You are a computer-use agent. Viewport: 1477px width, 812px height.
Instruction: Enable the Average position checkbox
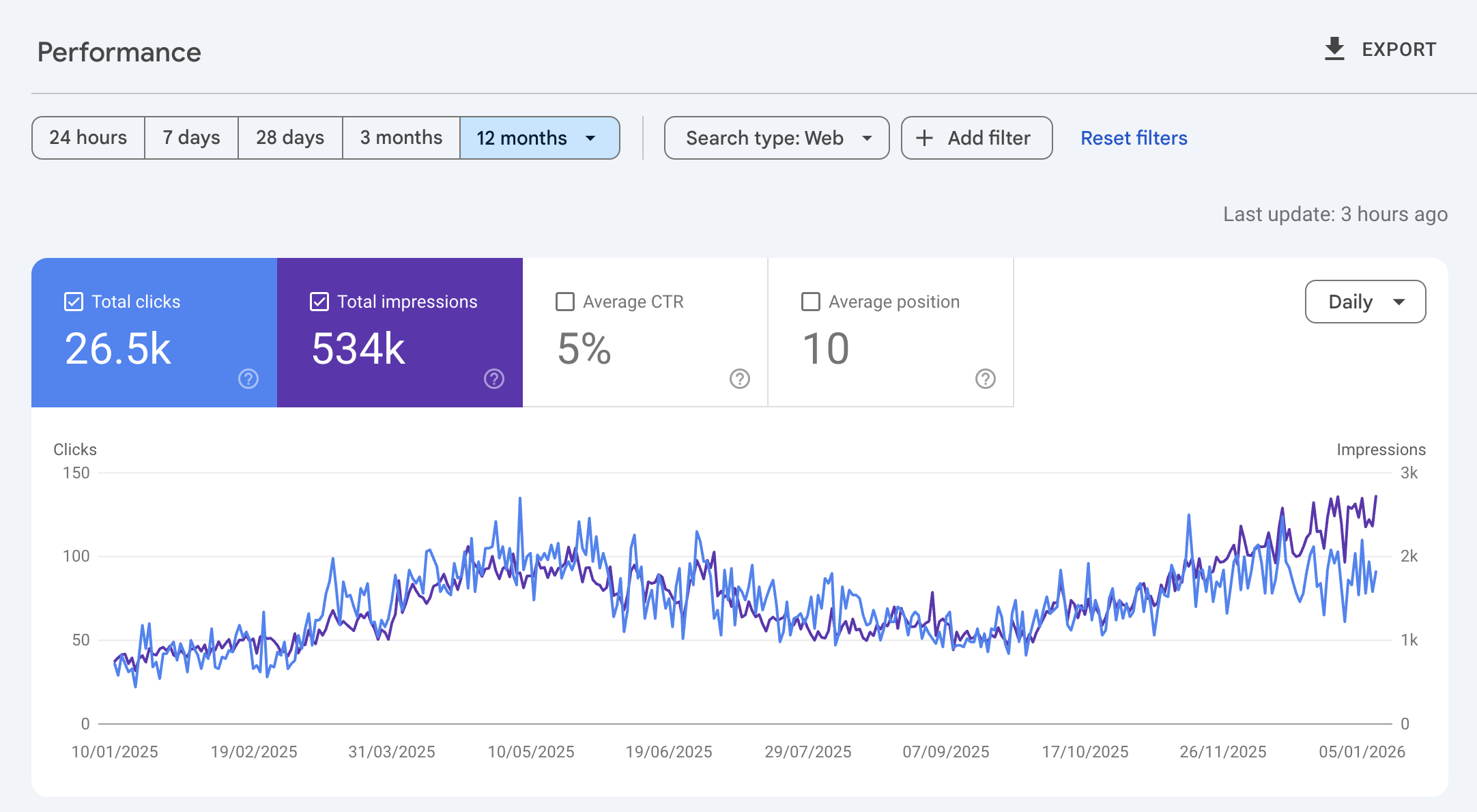(x=811, y=302)
